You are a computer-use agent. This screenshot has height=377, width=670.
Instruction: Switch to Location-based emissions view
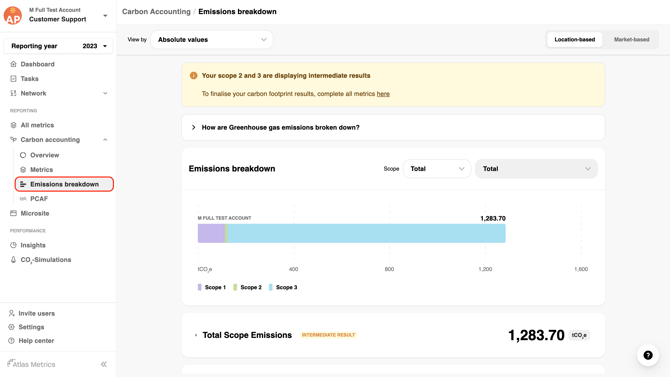[574, 39]
